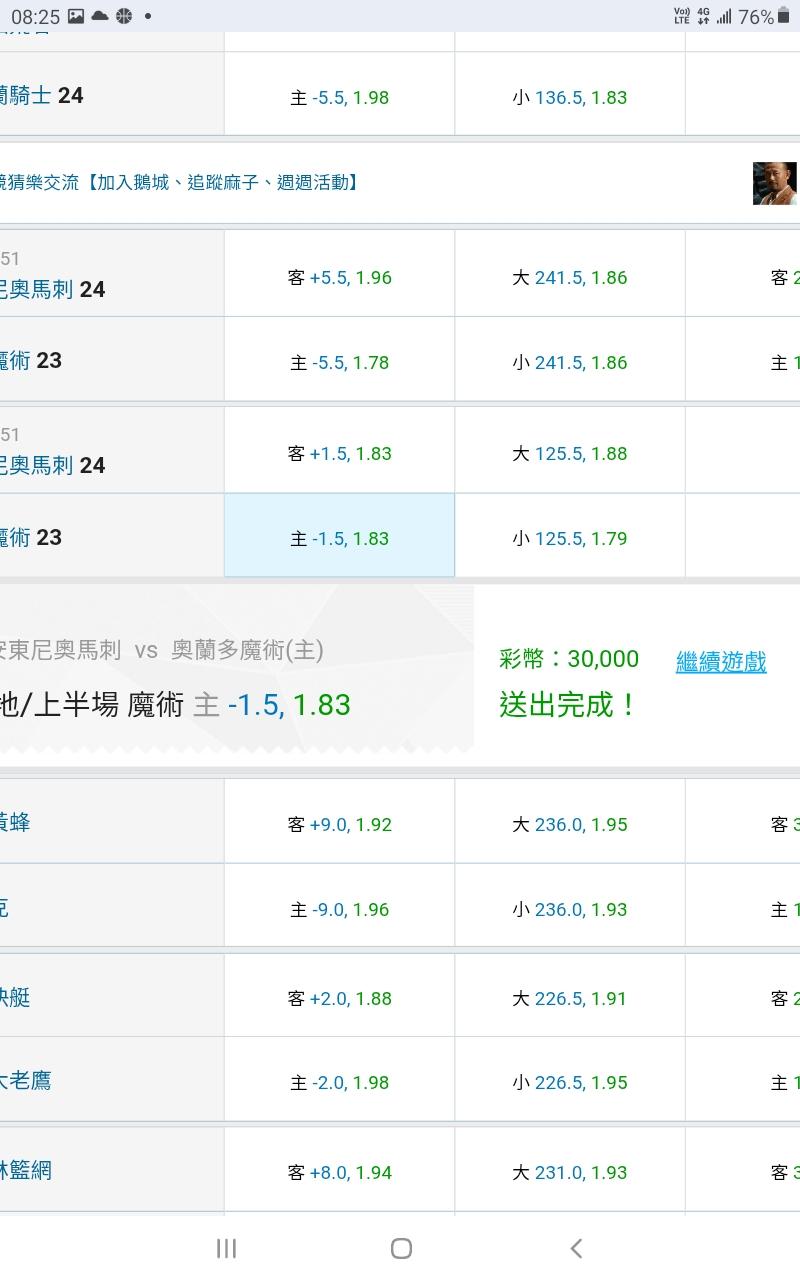Select 客 +5.5, 1.96 spread odds
The width and height of the screenshot is (800, 1280).
coord(339,277)
